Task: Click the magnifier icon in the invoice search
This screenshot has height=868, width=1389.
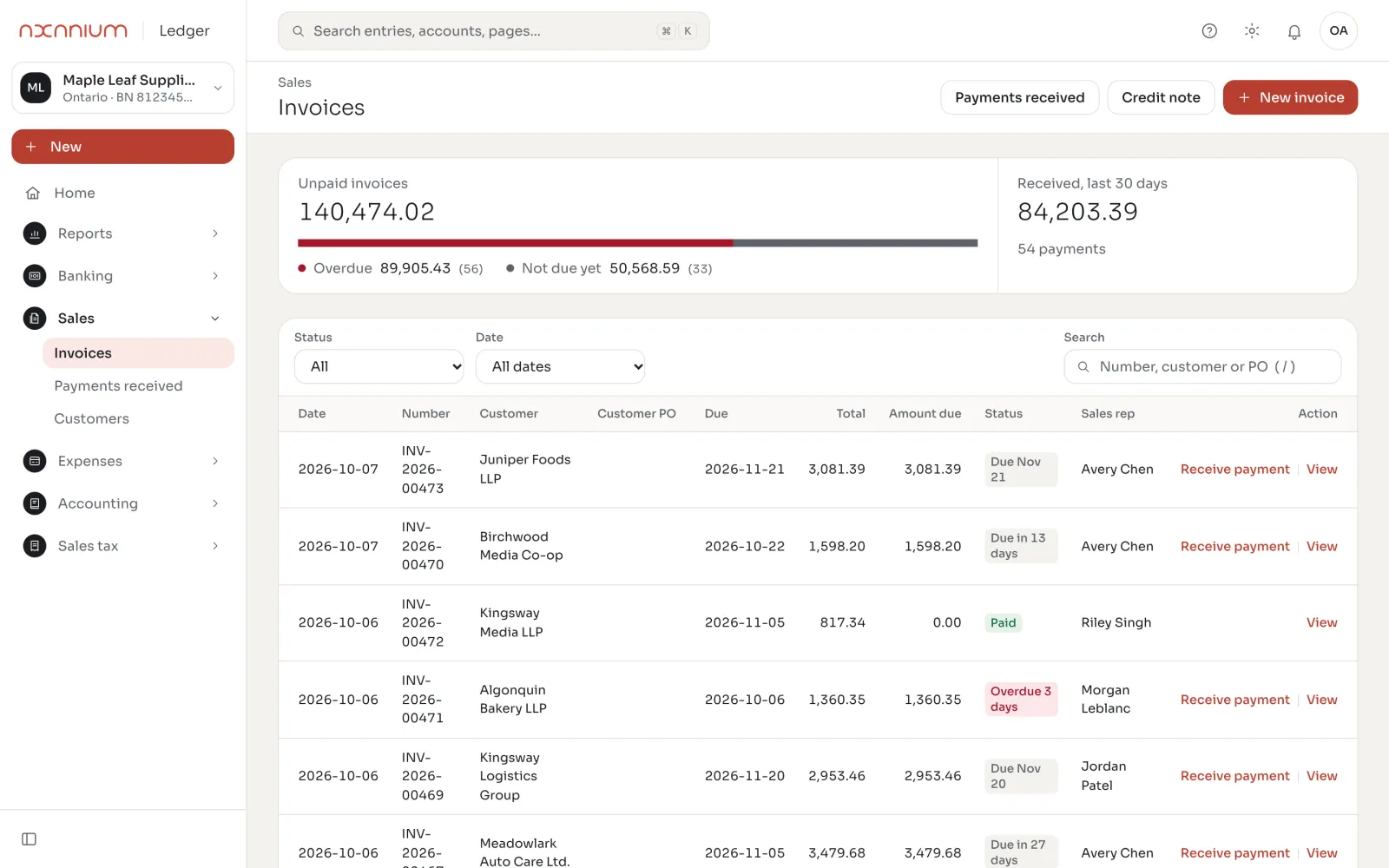Action: point(1083,367)
